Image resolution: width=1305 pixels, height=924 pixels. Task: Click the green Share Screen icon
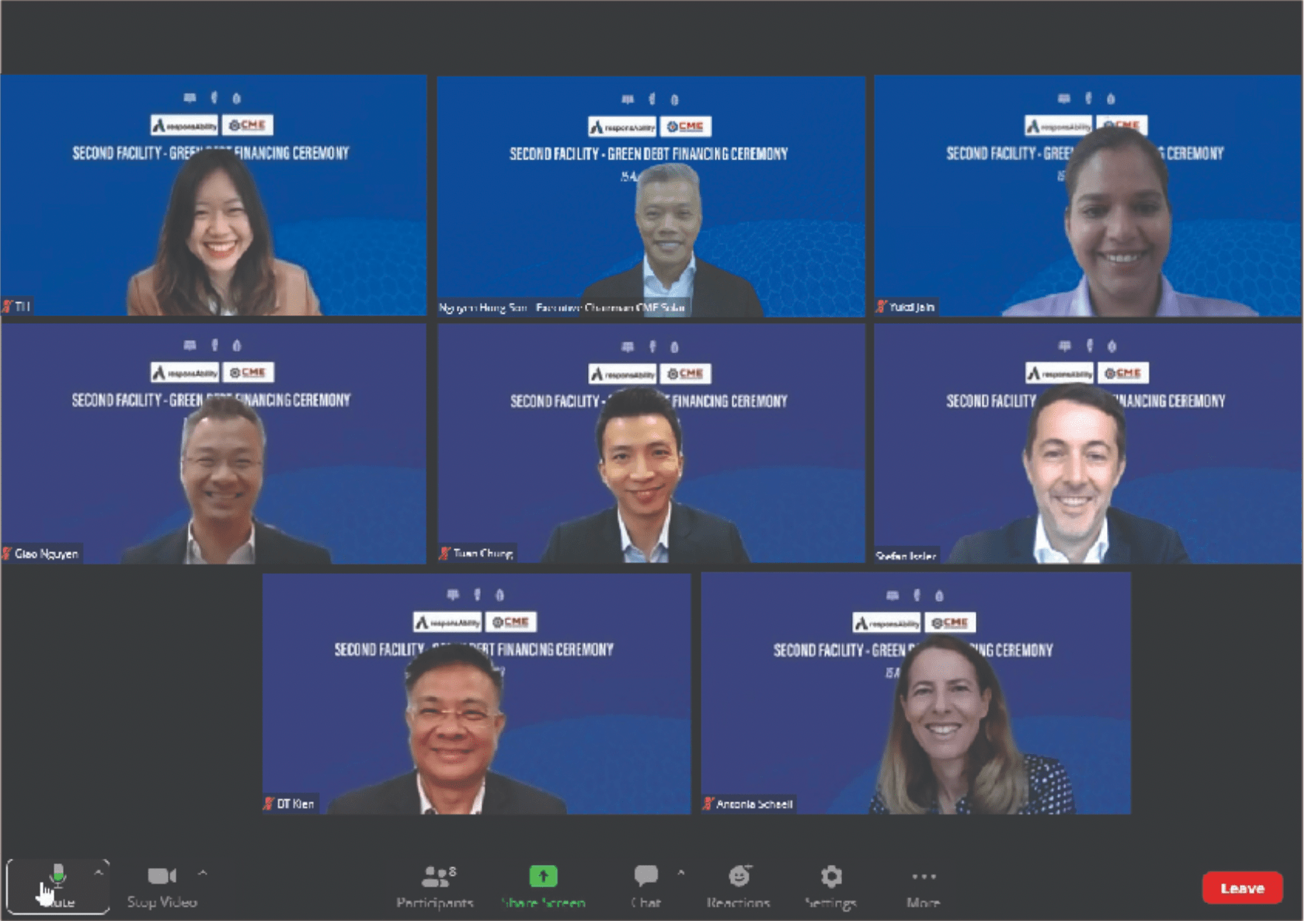[x=543, y=877]
